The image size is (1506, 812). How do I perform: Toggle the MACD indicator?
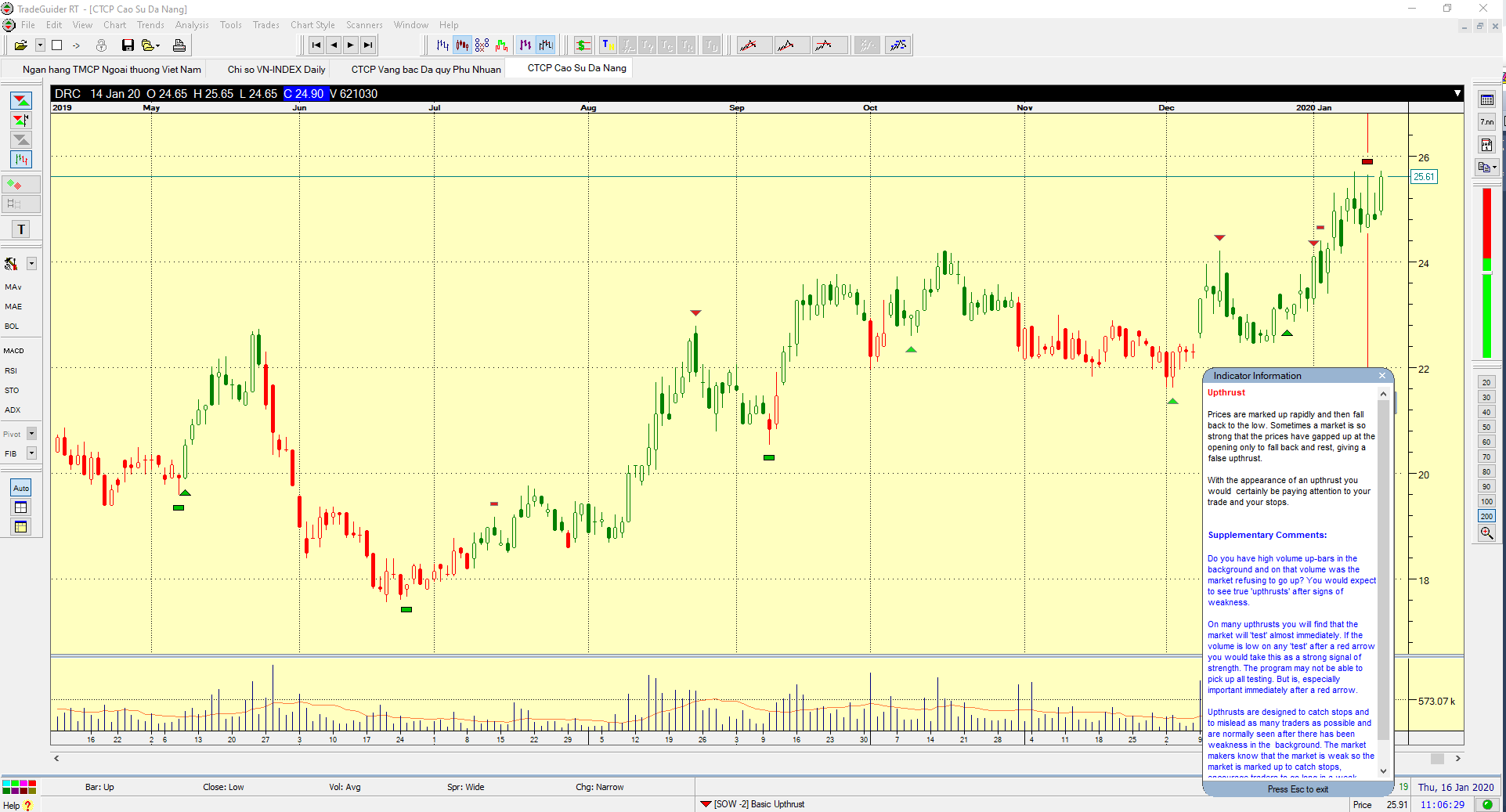14,351
